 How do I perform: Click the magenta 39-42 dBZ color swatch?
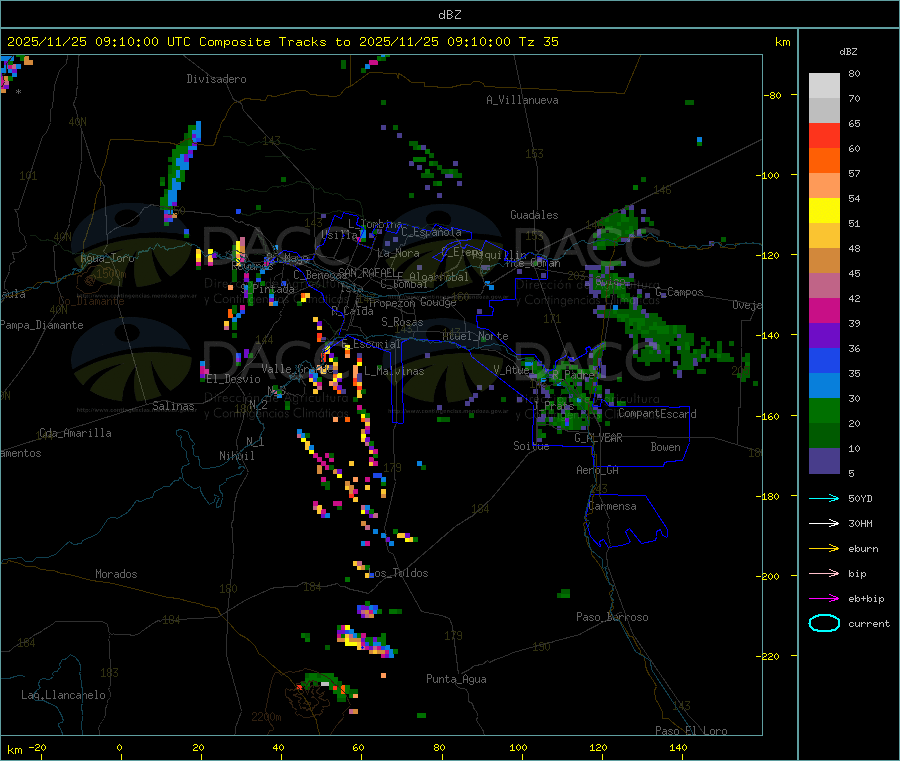pos(824,310)
